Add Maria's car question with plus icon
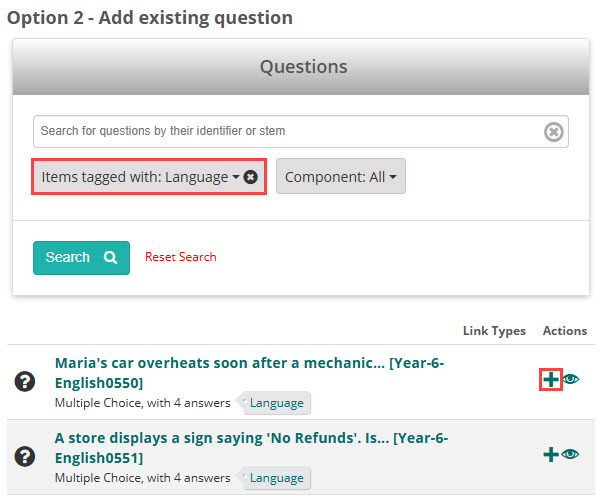 coord(550,379)
